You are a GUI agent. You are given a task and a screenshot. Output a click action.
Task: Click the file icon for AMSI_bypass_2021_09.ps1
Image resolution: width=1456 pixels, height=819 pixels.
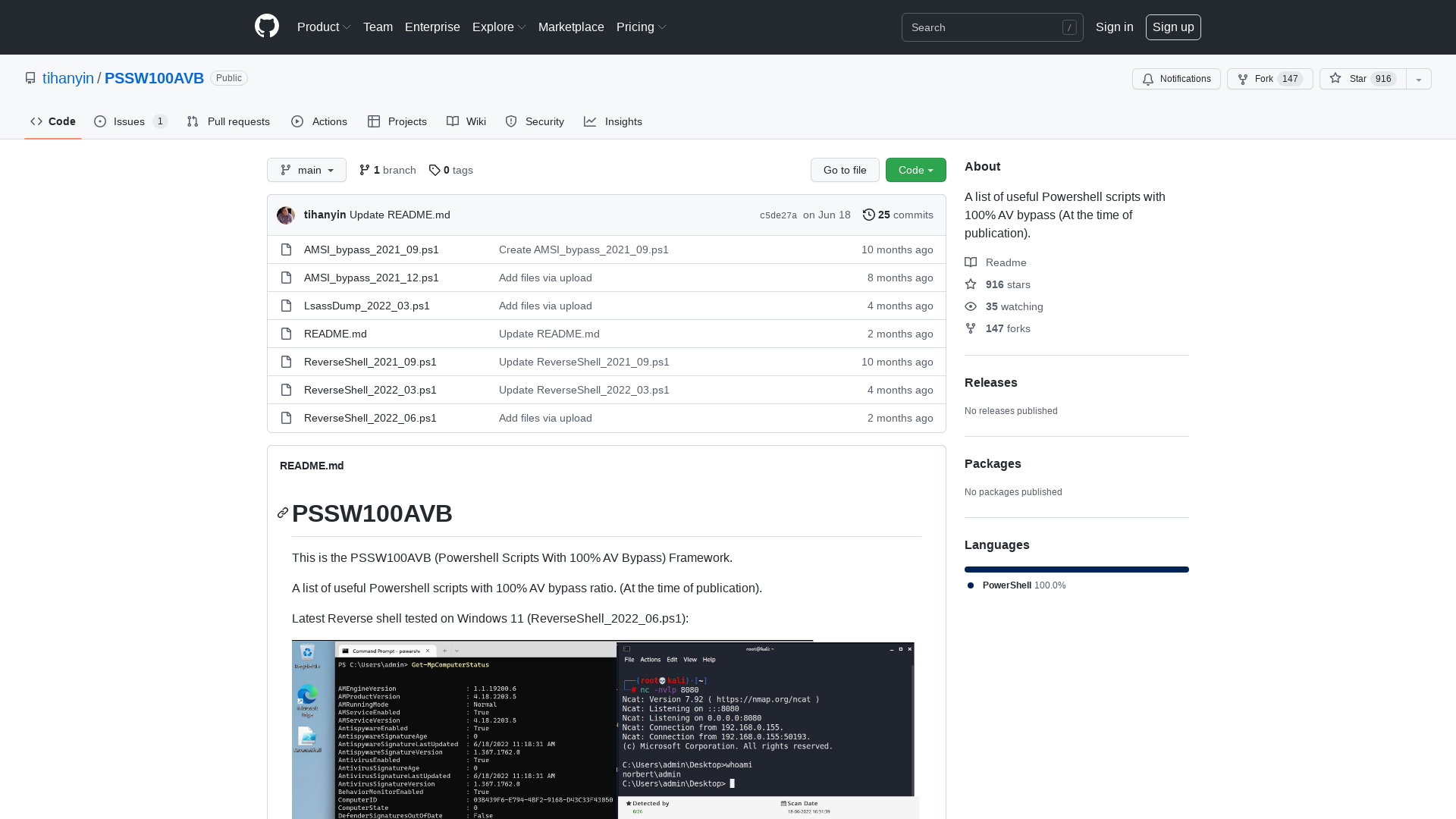286,249
